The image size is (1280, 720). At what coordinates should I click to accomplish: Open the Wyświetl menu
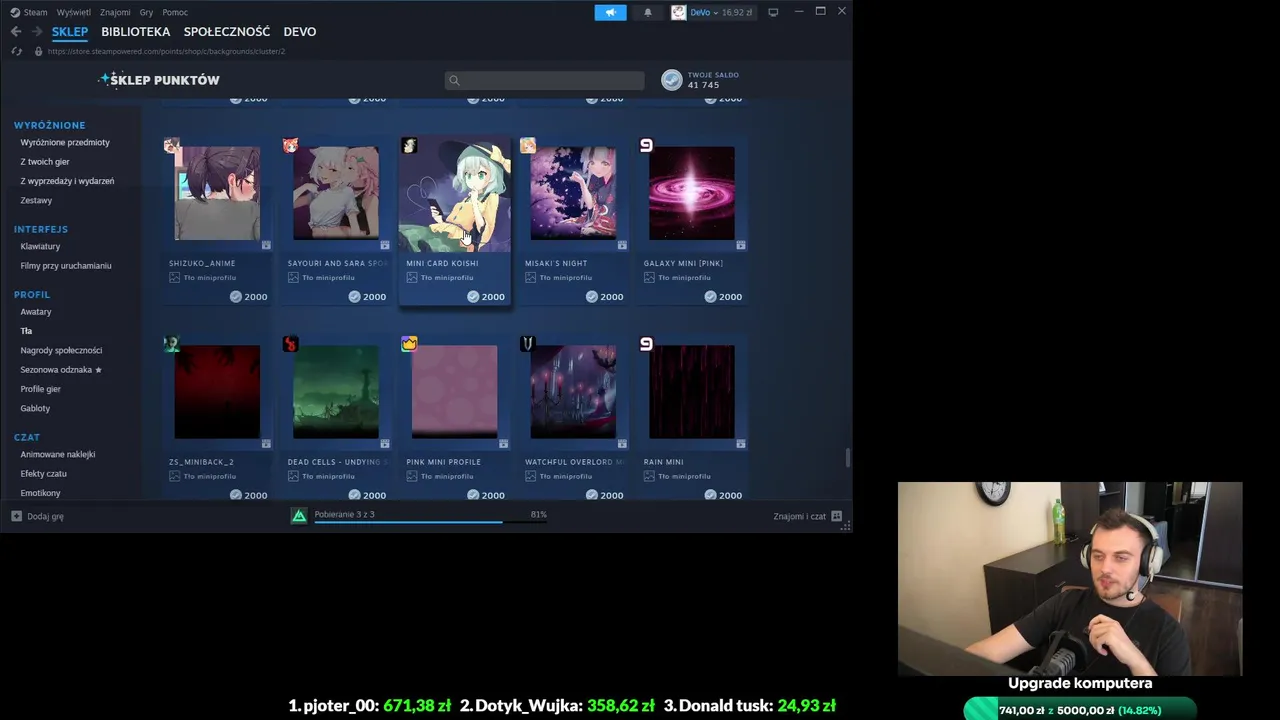coord(74,12)
